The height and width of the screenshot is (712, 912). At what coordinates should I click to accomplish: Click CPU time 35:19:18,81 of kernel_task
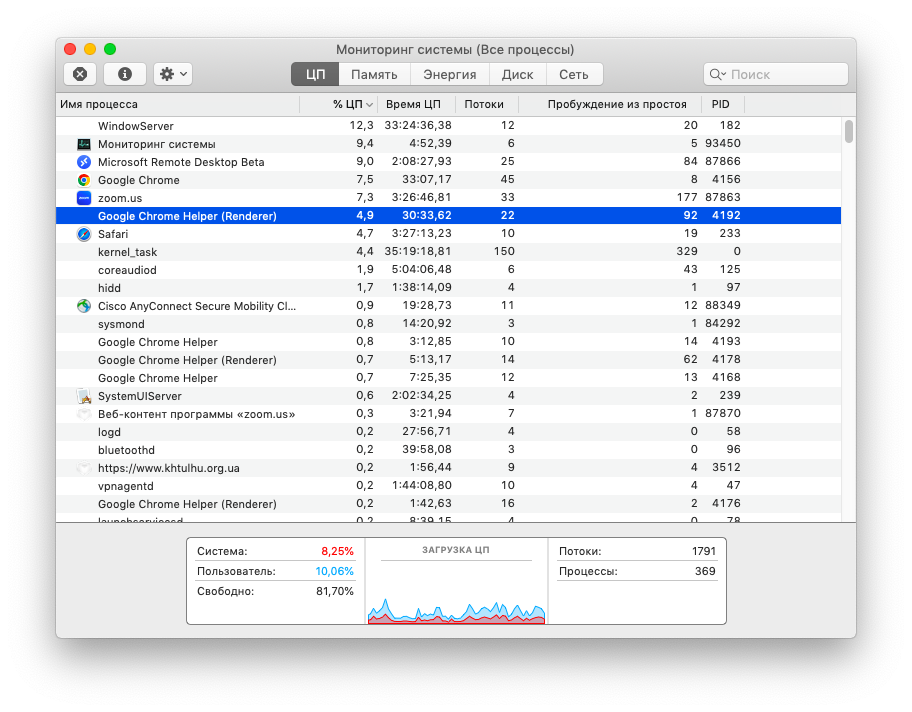point(418,252)
